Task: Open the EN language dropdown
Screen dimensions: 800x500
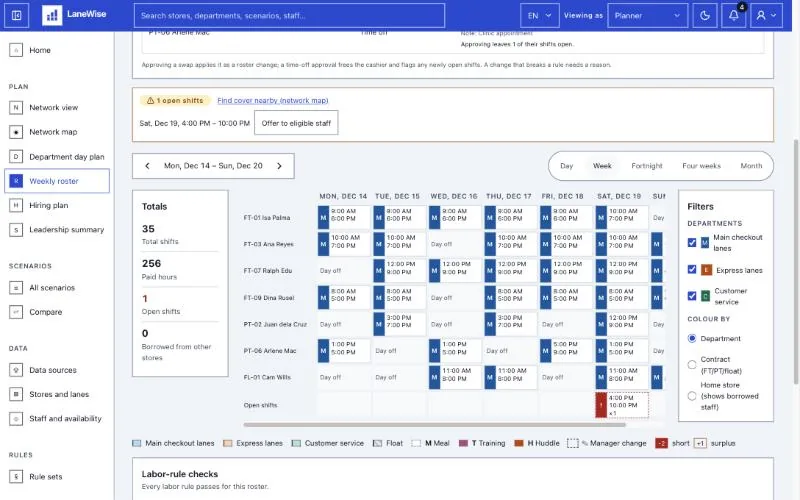Action: tap(539, 15)
